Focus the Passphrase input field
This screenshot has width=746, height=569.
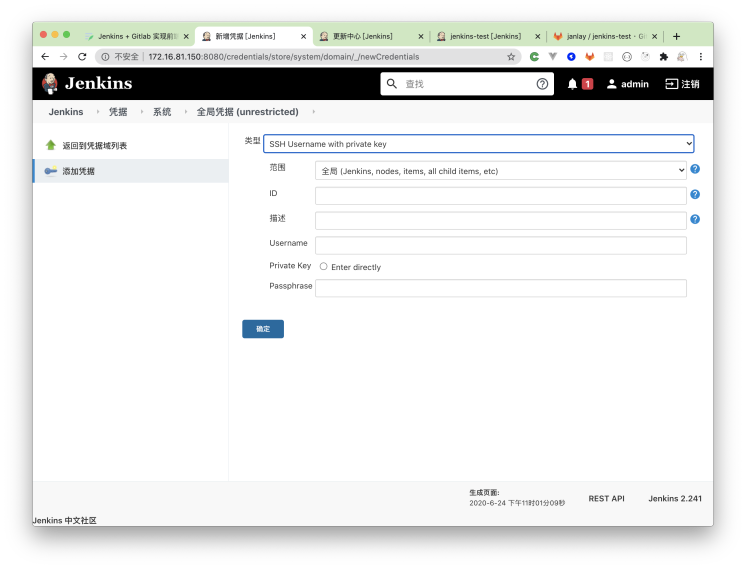pyautogui.click(x=501, y=288)
